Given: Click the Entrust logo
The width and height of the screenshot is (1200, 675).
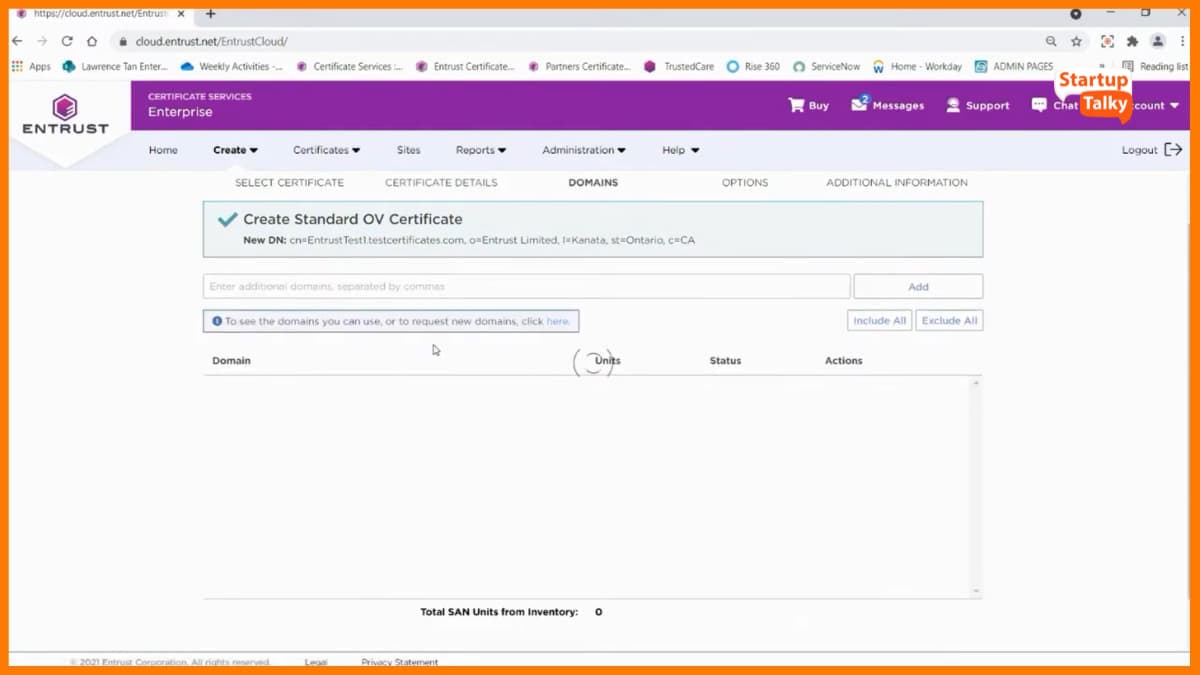Looking at the screenshot, I should click(x=65, y=115).
